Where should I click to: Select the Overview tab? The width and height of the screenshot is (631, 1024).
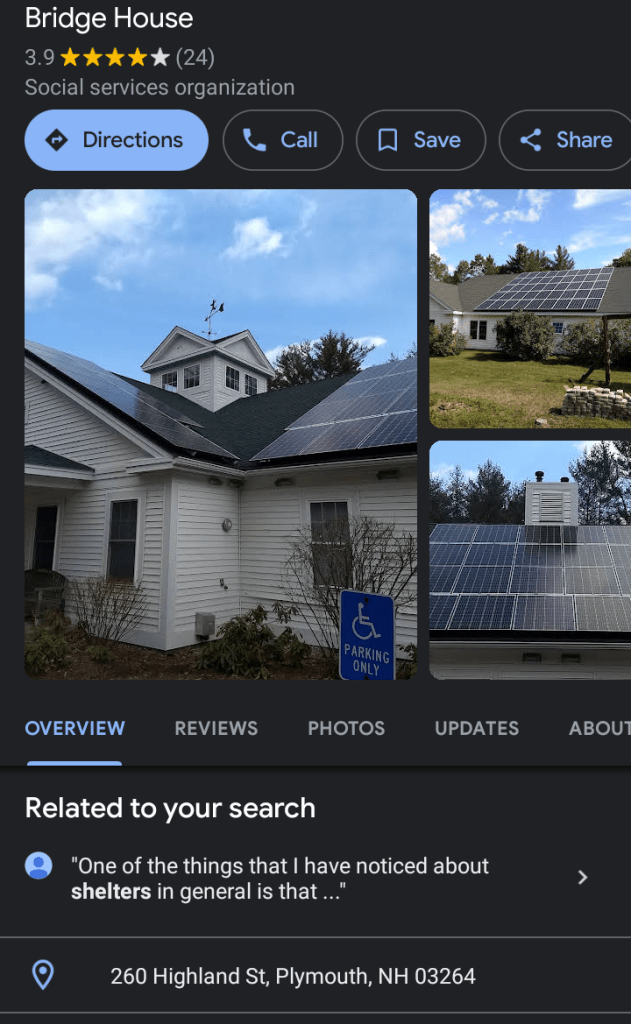pyautogui.click(x=74, y=728)
